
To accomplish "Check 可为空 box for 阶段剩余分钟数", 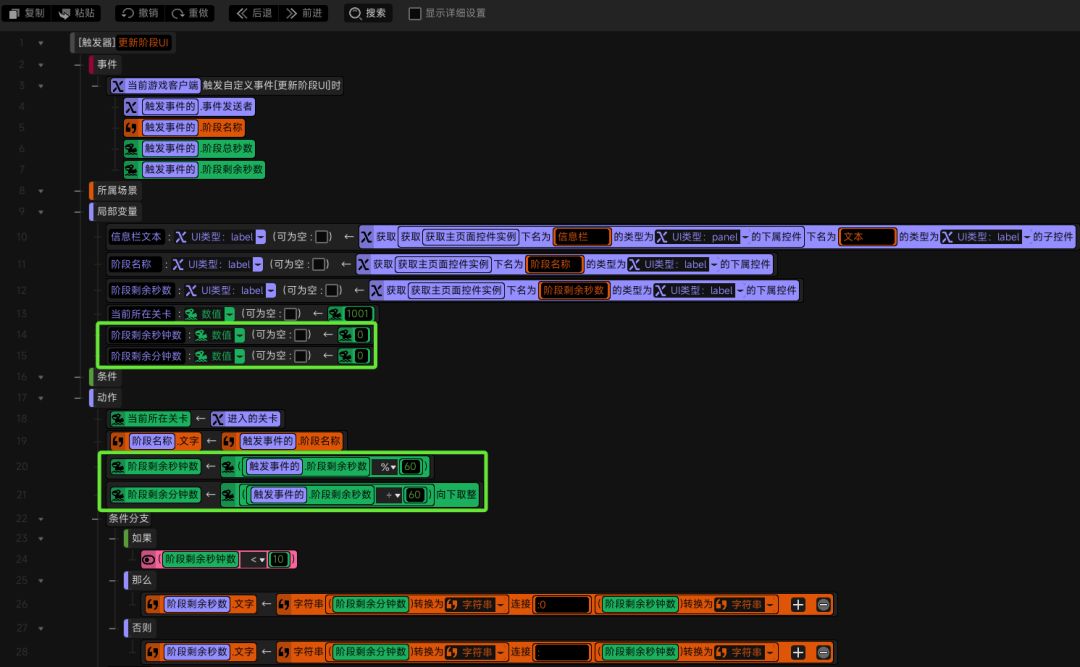I will 301,356.
